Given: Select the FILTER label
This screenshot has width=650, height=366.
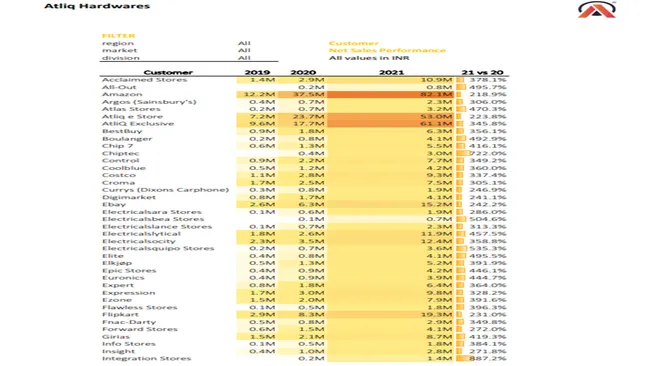Looking at the screenshot, I should tap(119, 36).
